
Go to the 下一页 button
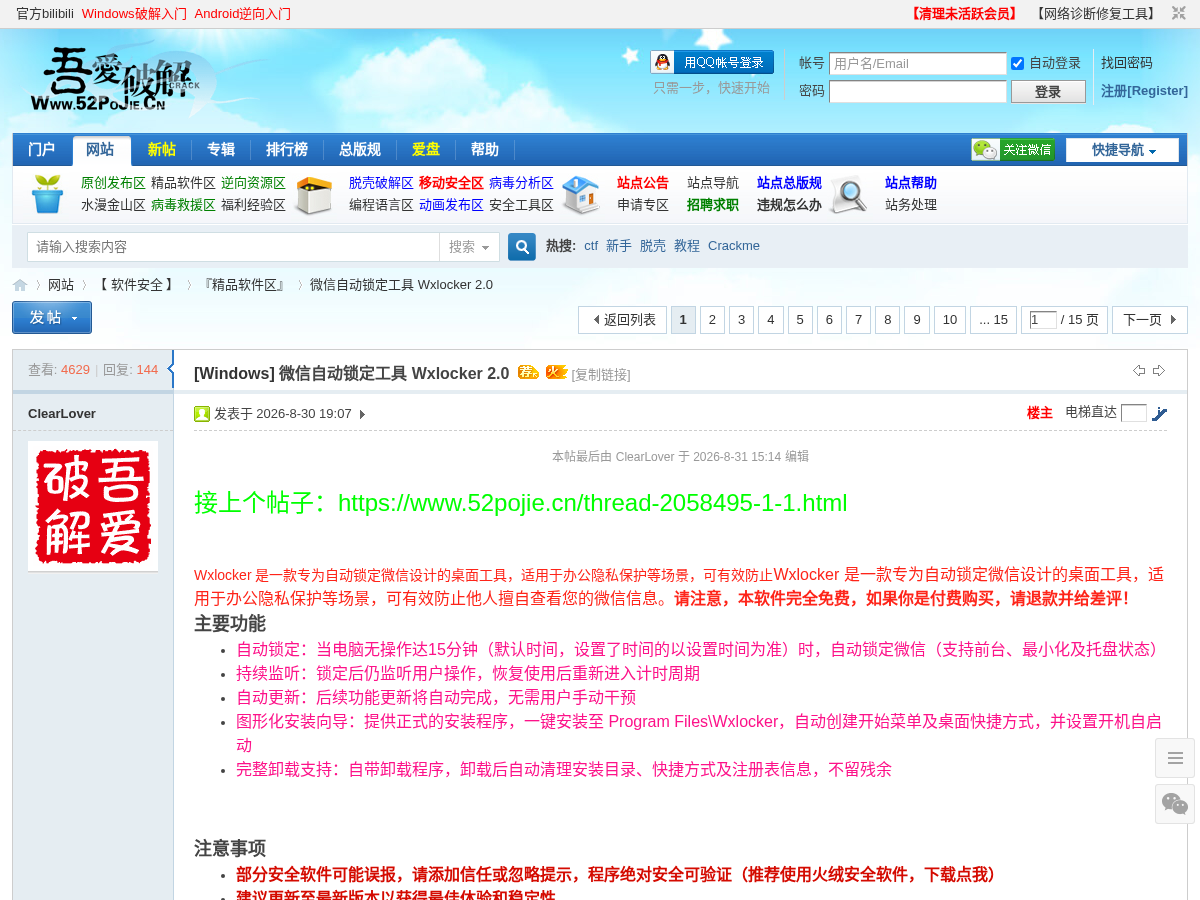1150,320
